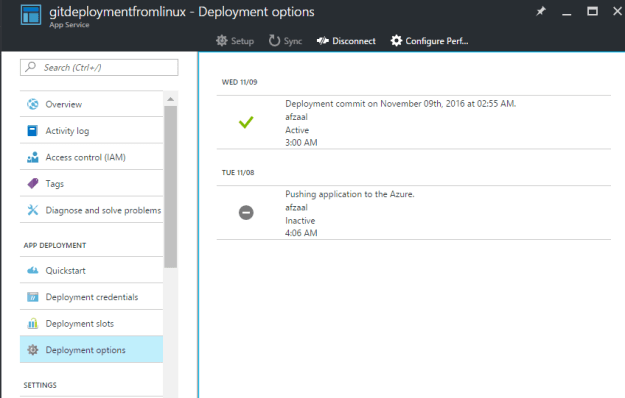Maximize the blade window
625x398 pixels.
coord(592,11)
